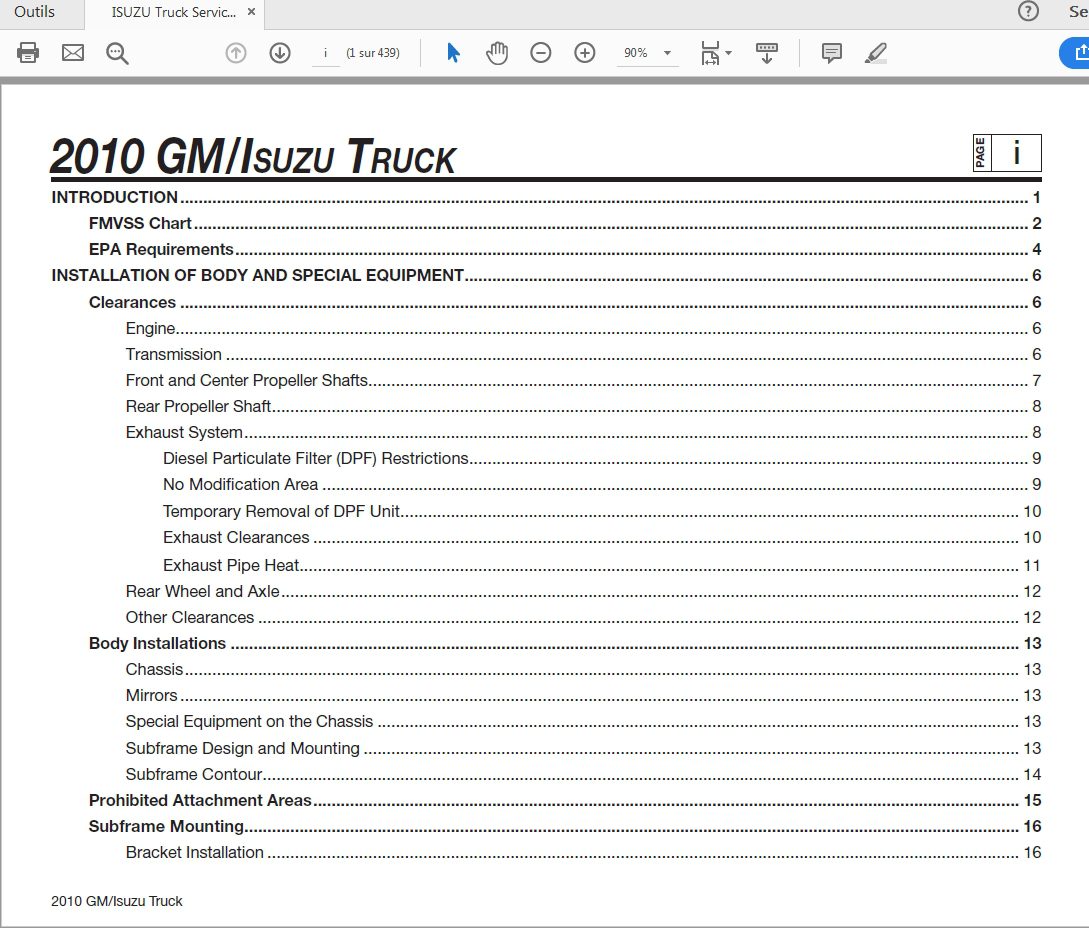Activate the hand pan tool

pyautogui.click(x=497, y=53)
